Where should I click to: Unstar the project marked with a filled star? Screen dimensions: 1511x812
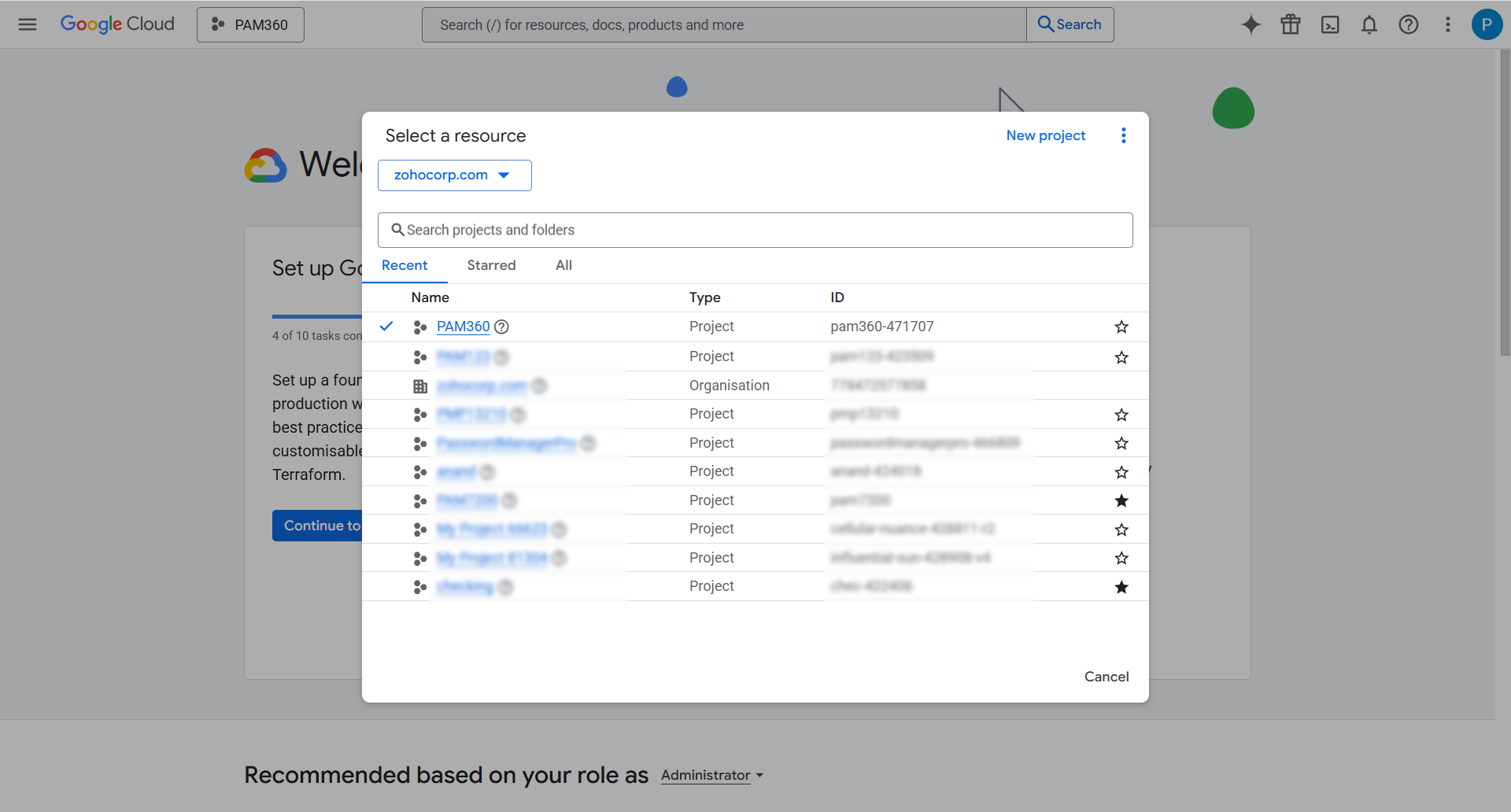point(1122,500)
